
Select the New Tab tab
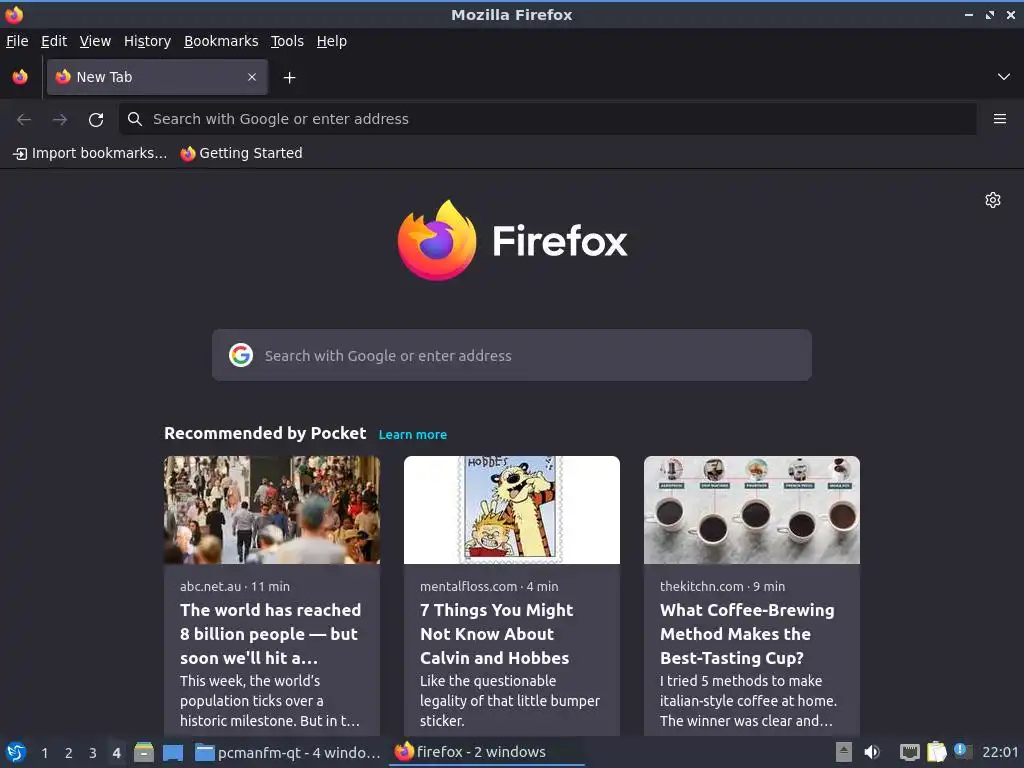tap(157, 77)
